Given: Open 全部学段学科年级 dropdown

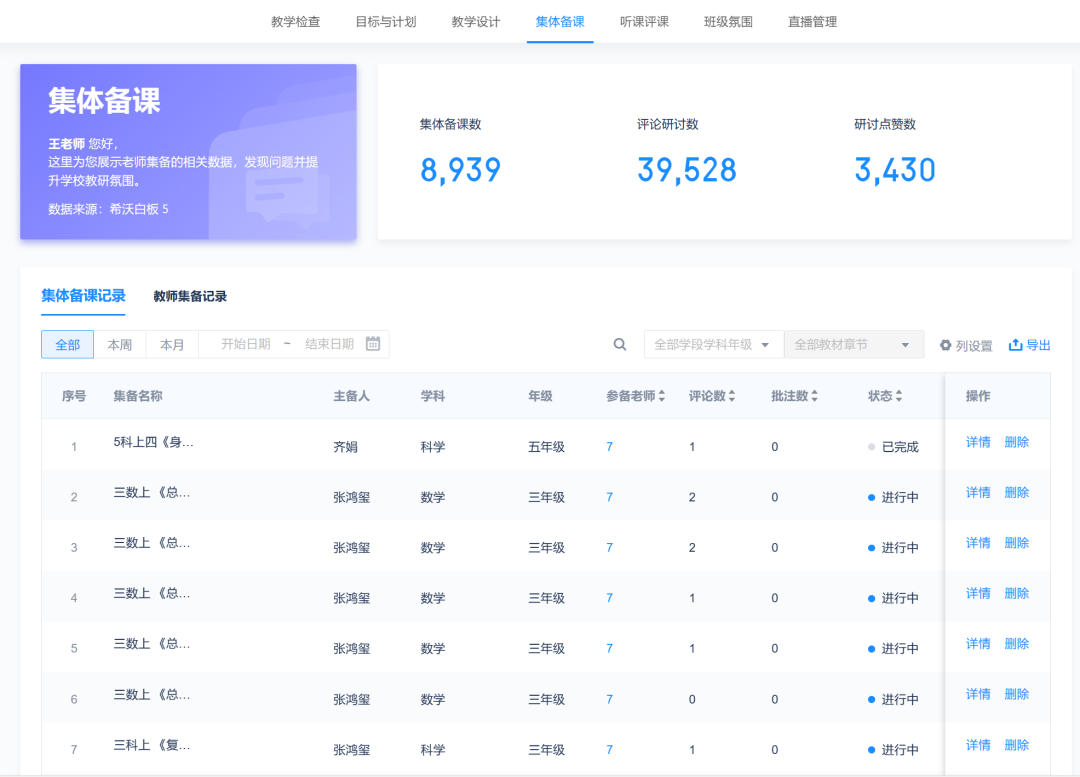Looking at the screenshot, I should tap(714, 344).
